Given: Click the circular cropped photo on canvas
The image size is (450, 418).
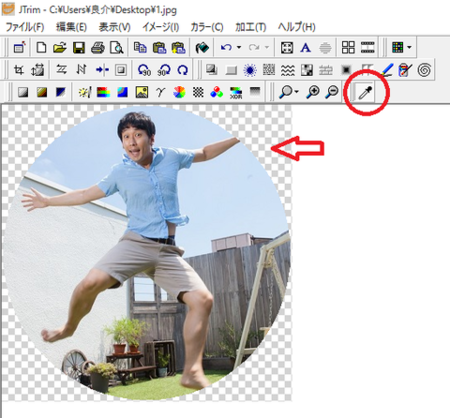Looking at the screenshot, I should (x=147, y=253).
